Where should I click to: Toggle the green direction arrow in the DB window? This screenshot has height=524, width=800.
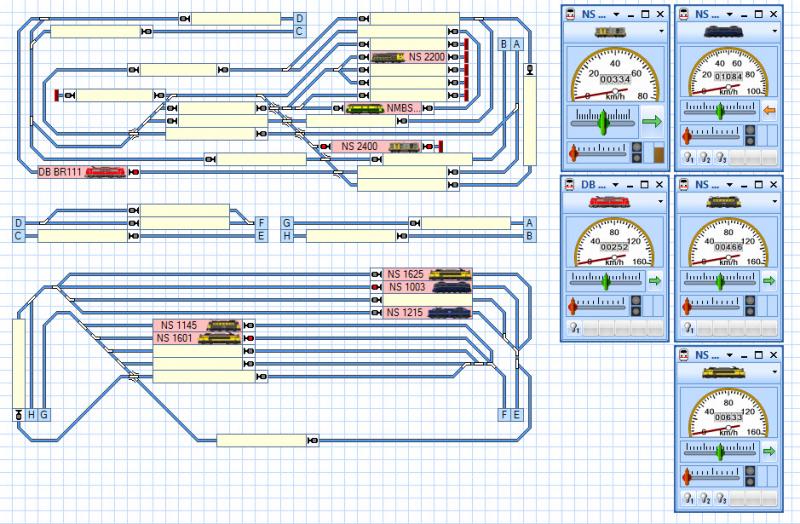point(655,281)
